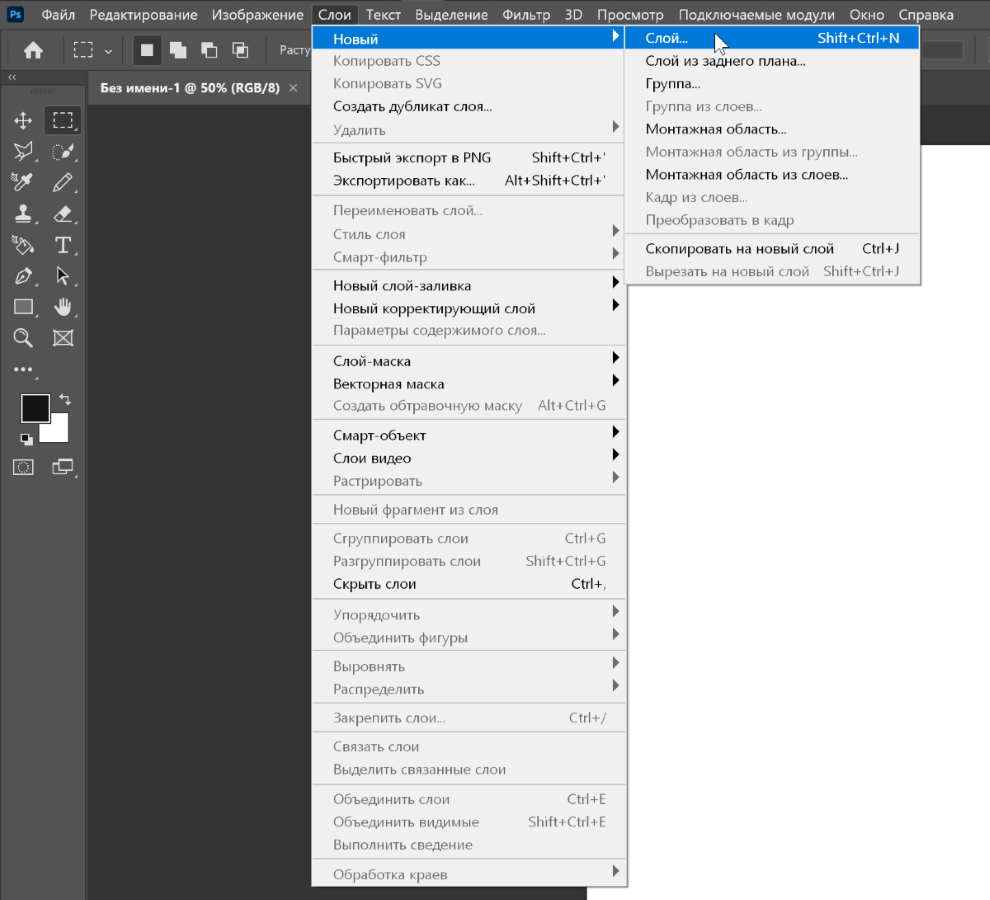The image size is (990, 900).
Task: Choose Слой... with Shift+Ctrl+N shortcut
Action: [772, 38]
